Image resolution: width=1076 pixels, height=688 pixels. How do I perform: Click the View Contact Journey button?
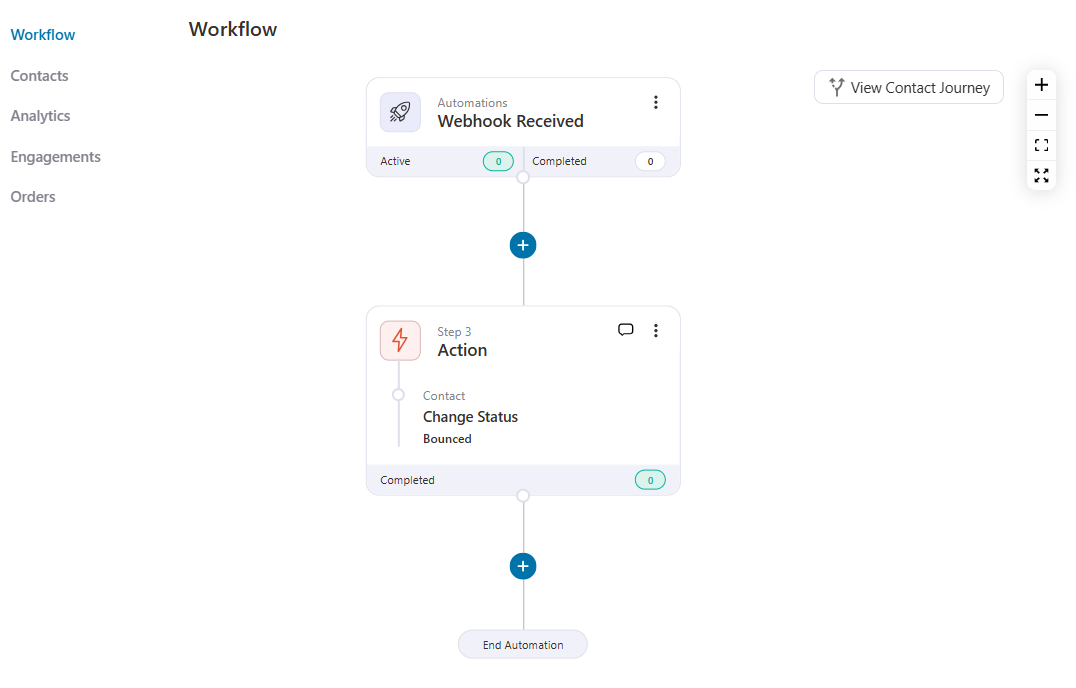[x=909, y=87]
